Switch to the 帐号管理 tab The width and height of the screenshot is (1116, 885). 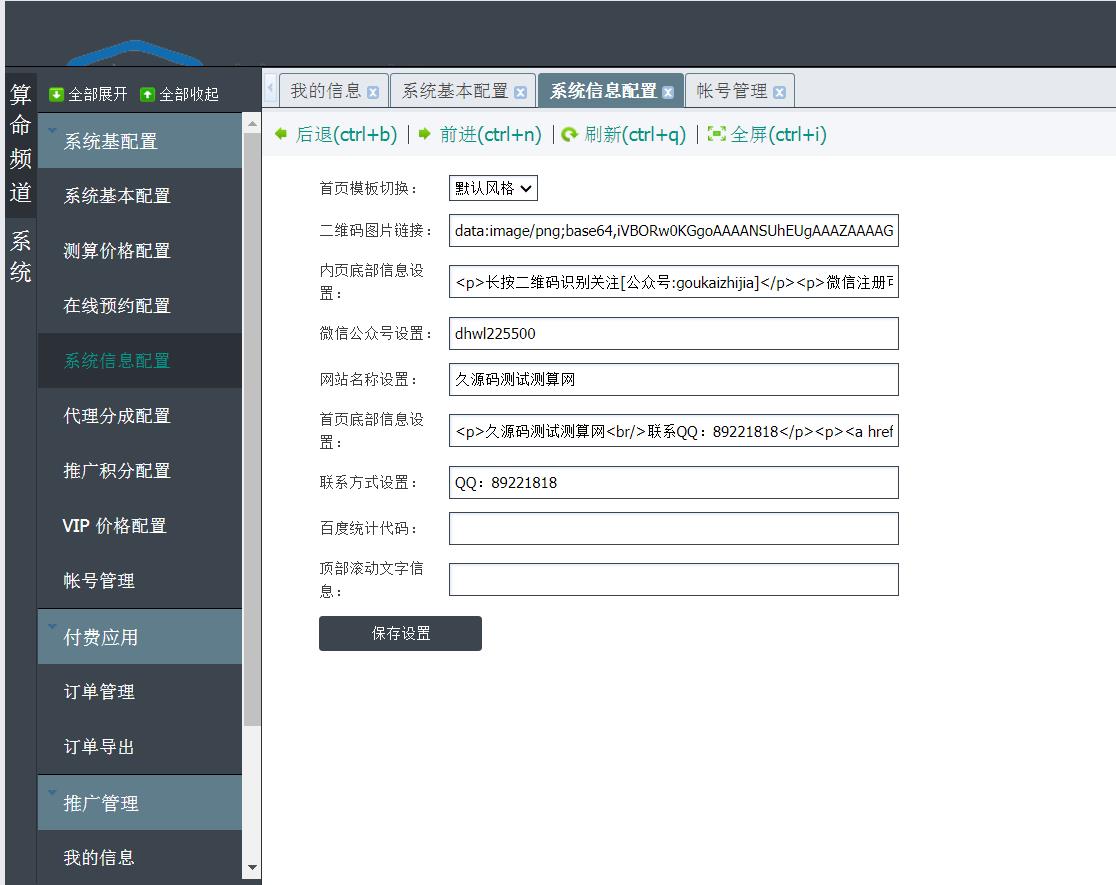click(x=732, y=91)
